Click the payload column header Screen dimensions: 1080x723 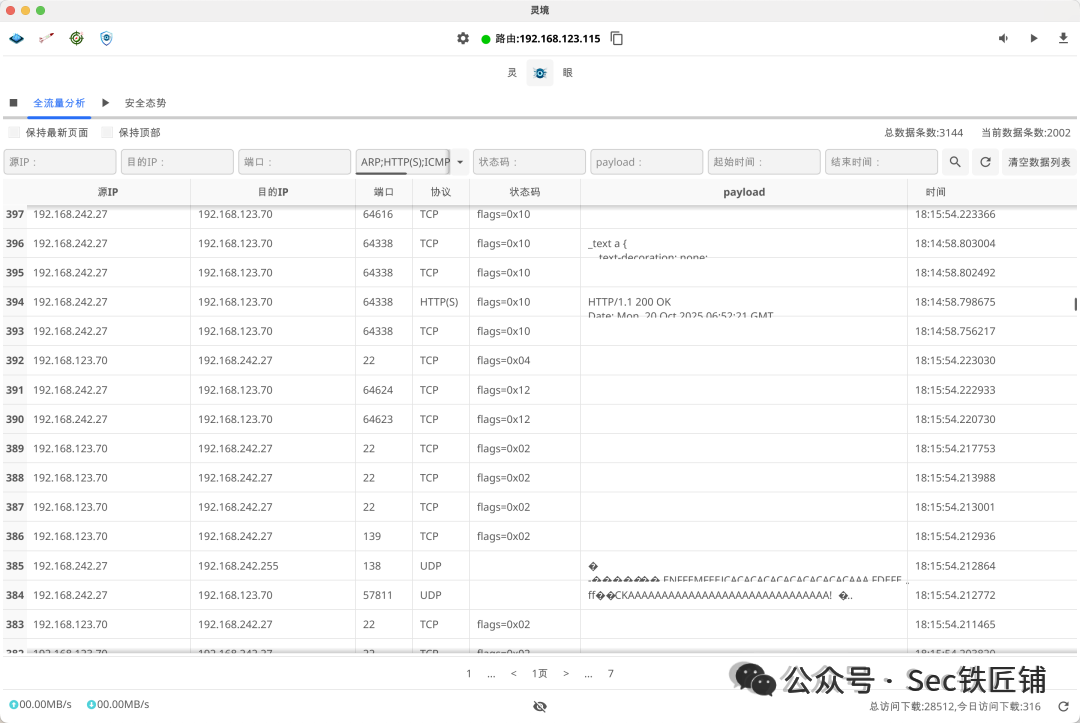pos(744,192)
